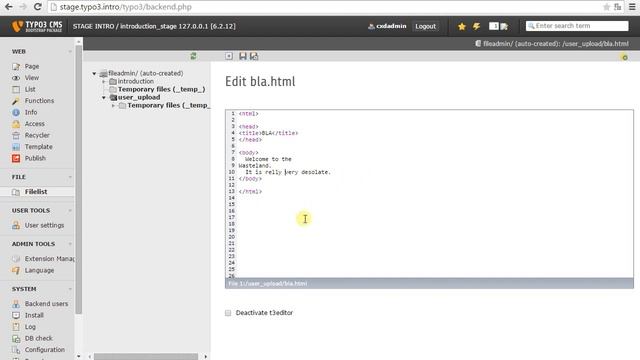The width and height of the screenshot is (640, 360).
Task: Click the shortcut icon at toolbar right
Action: [624, 57]
